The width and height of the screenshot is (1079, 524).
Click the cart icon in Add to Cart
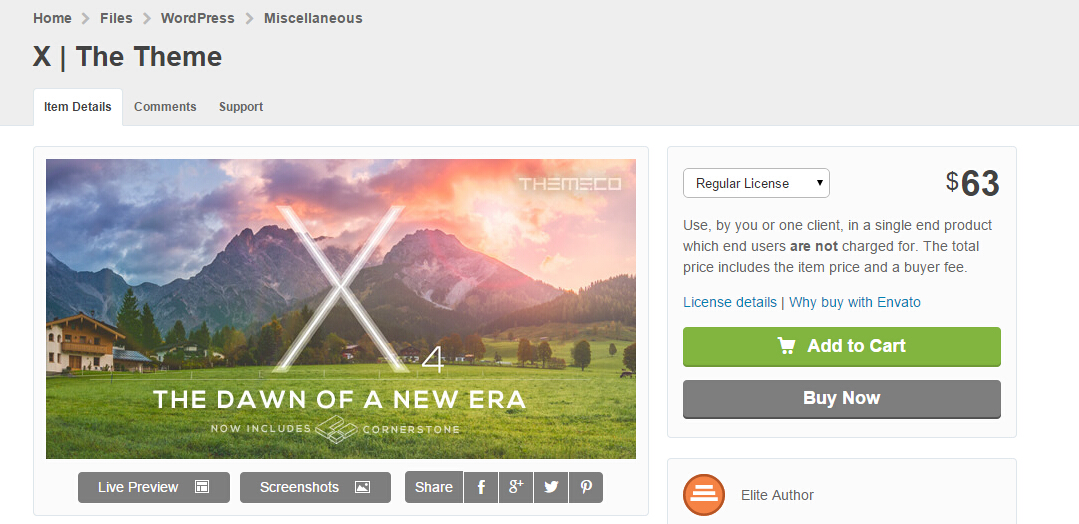787,346
